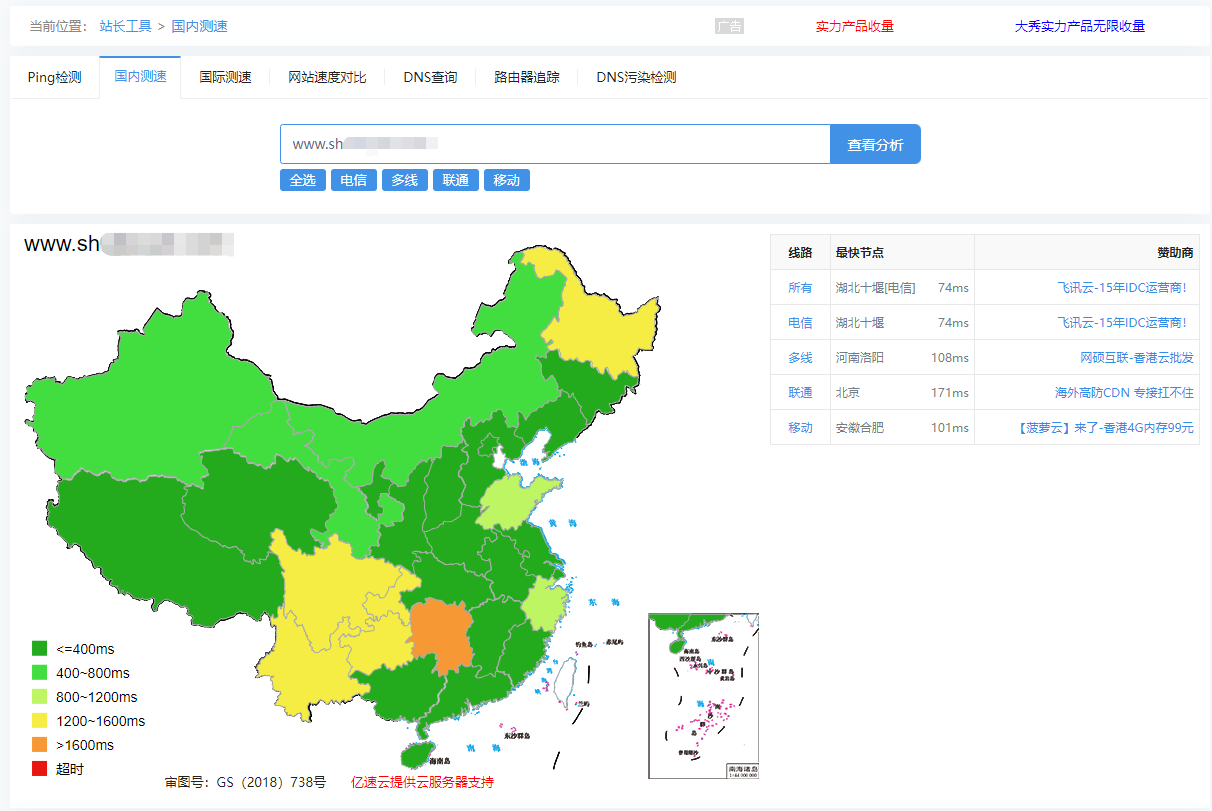Toggle the 移动 line filter

click(507, 180)
